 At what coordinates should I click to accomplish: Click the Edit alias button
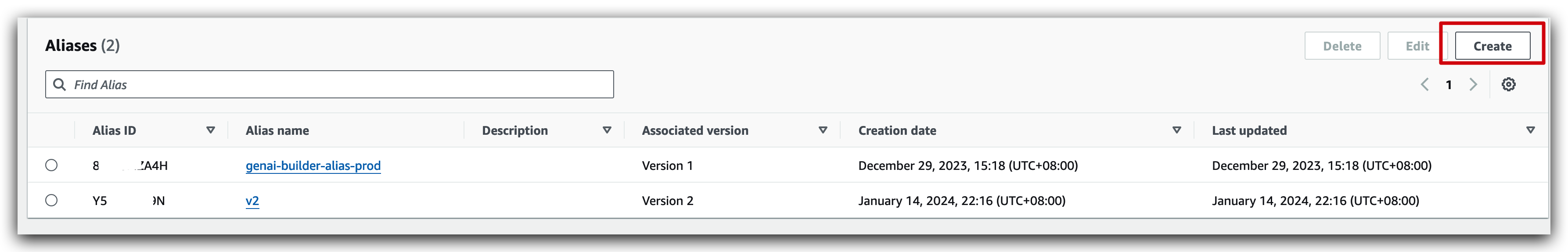pyautogui.click(x=1417, y=46)
